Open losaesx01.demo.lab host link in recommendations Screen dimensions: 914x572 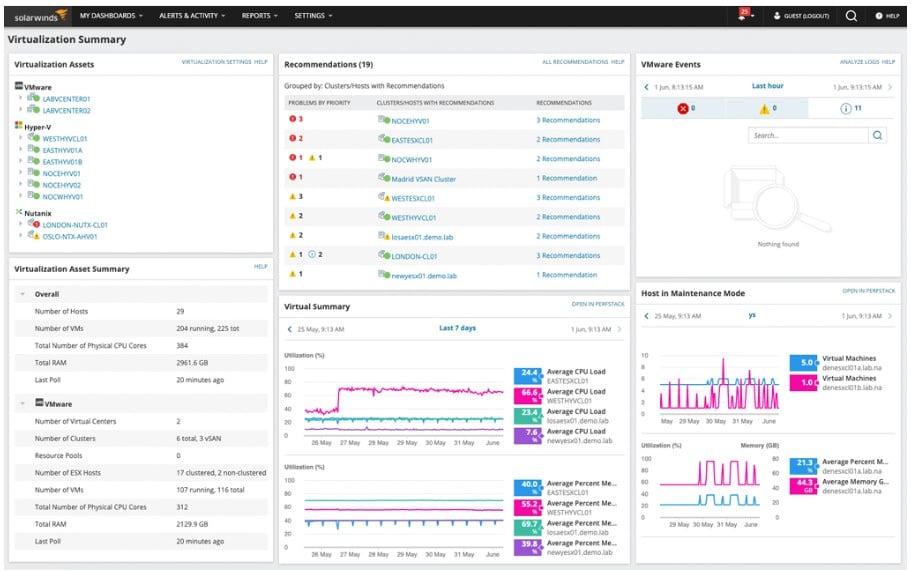[422, 237]
